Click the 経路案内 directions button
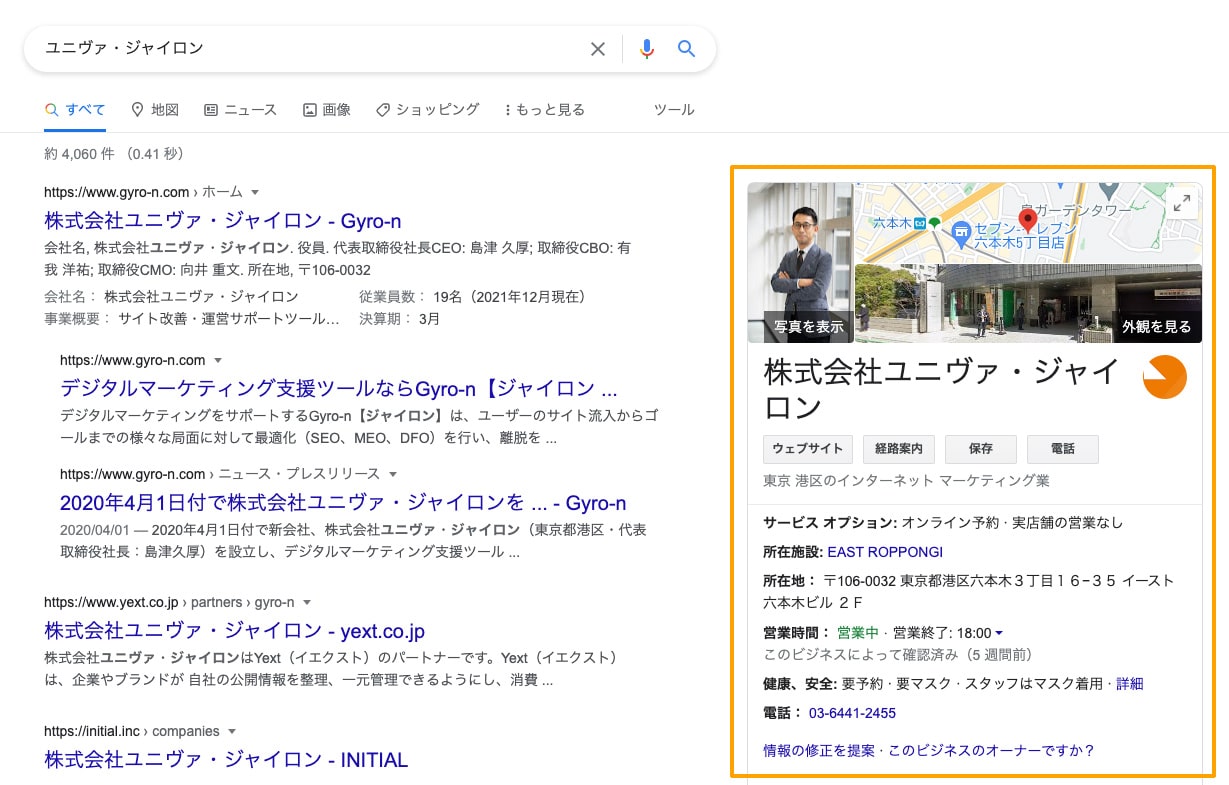The width and height of the screenshot is (1229, 785). [x=899, y=449]
